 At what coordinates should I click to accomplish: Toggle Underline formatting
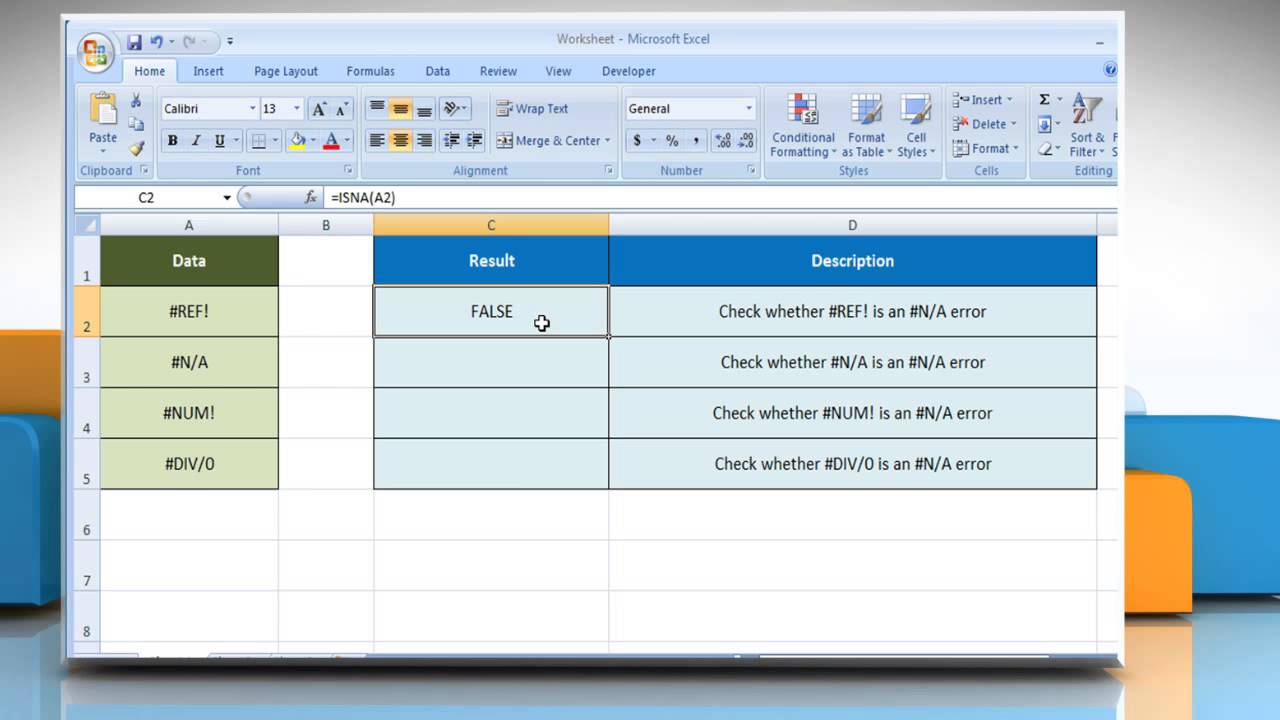pos(220,141)
